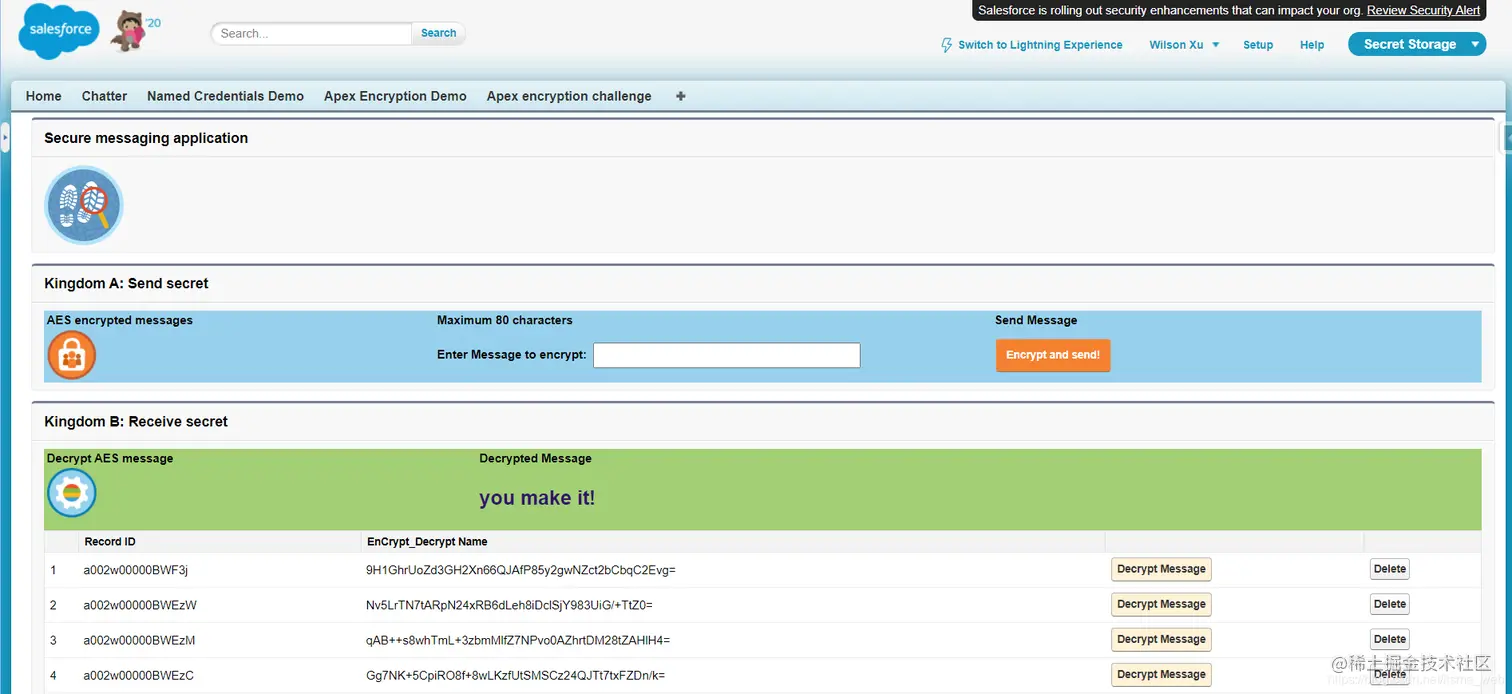This screenshot has height=694, width=1512.
Task: Click the EnCrypt_Decrypt Name column header
Action: pyautogui.click(x=427, y=542)
